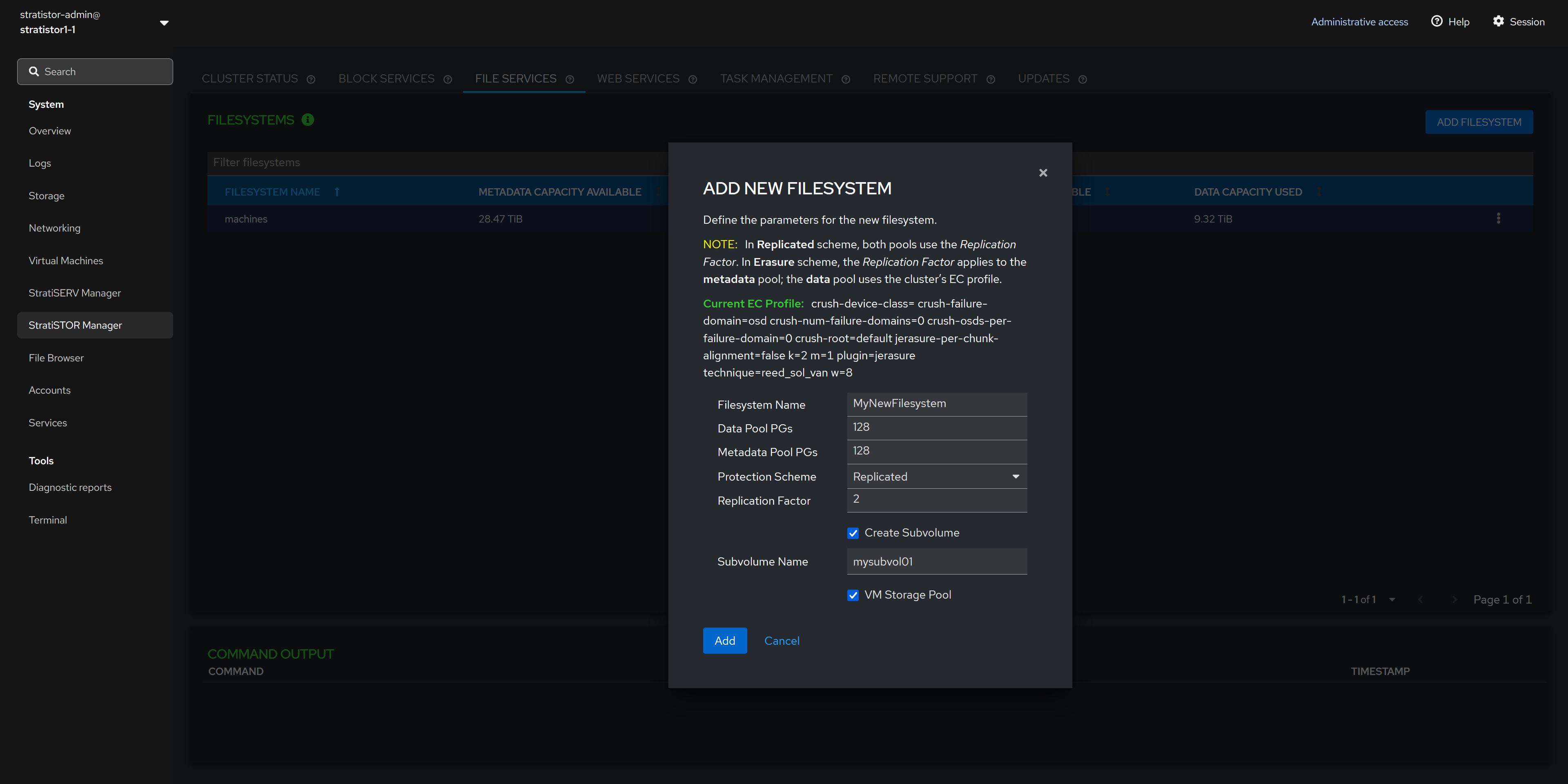Open StratiSERV Manager in the sidebar
The width and height of the screenshot is (1568, 784).
pos(75,293)
